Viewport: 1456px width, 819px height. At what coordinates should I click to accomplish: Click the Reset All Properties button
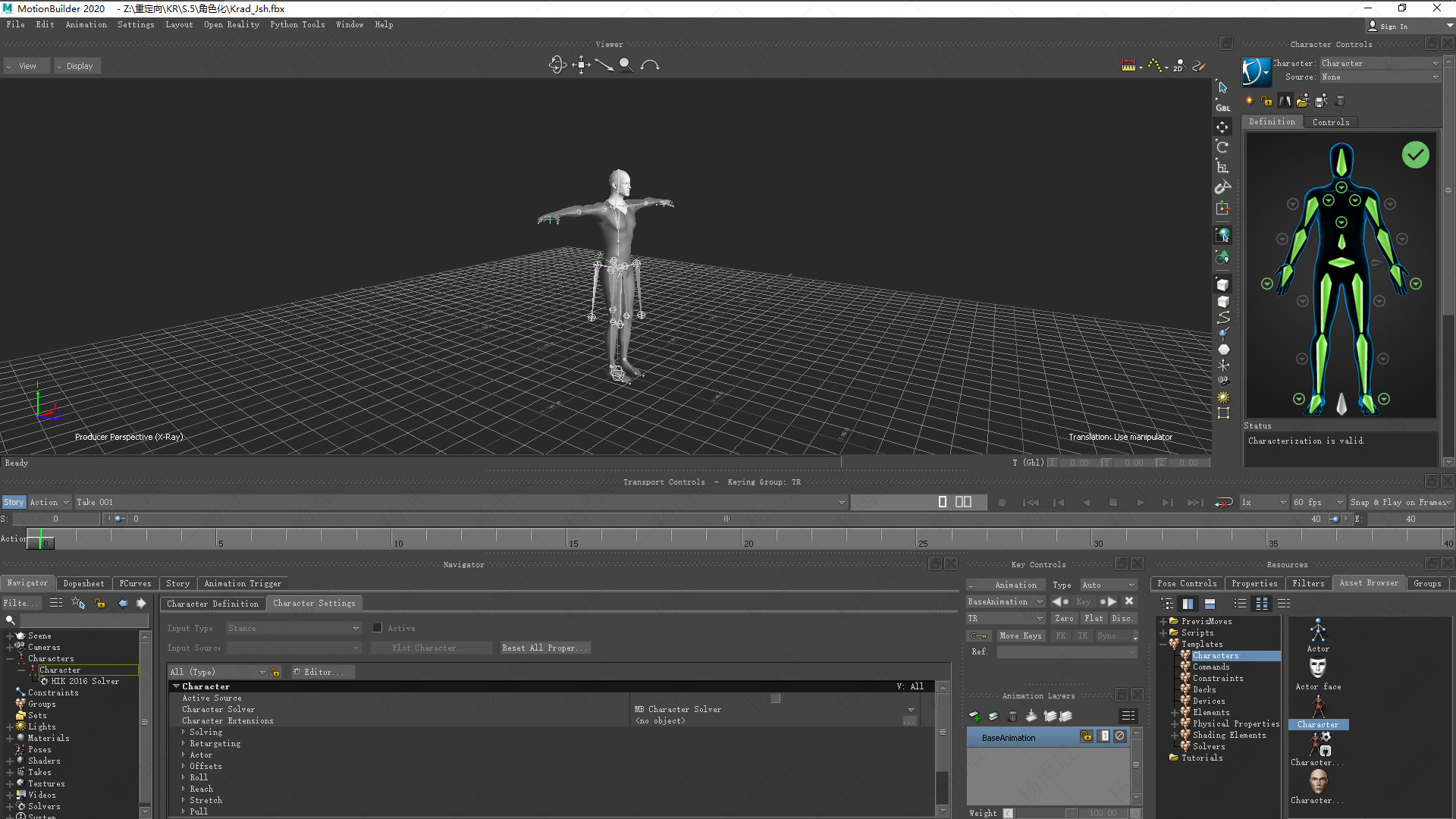pos(544,648)
